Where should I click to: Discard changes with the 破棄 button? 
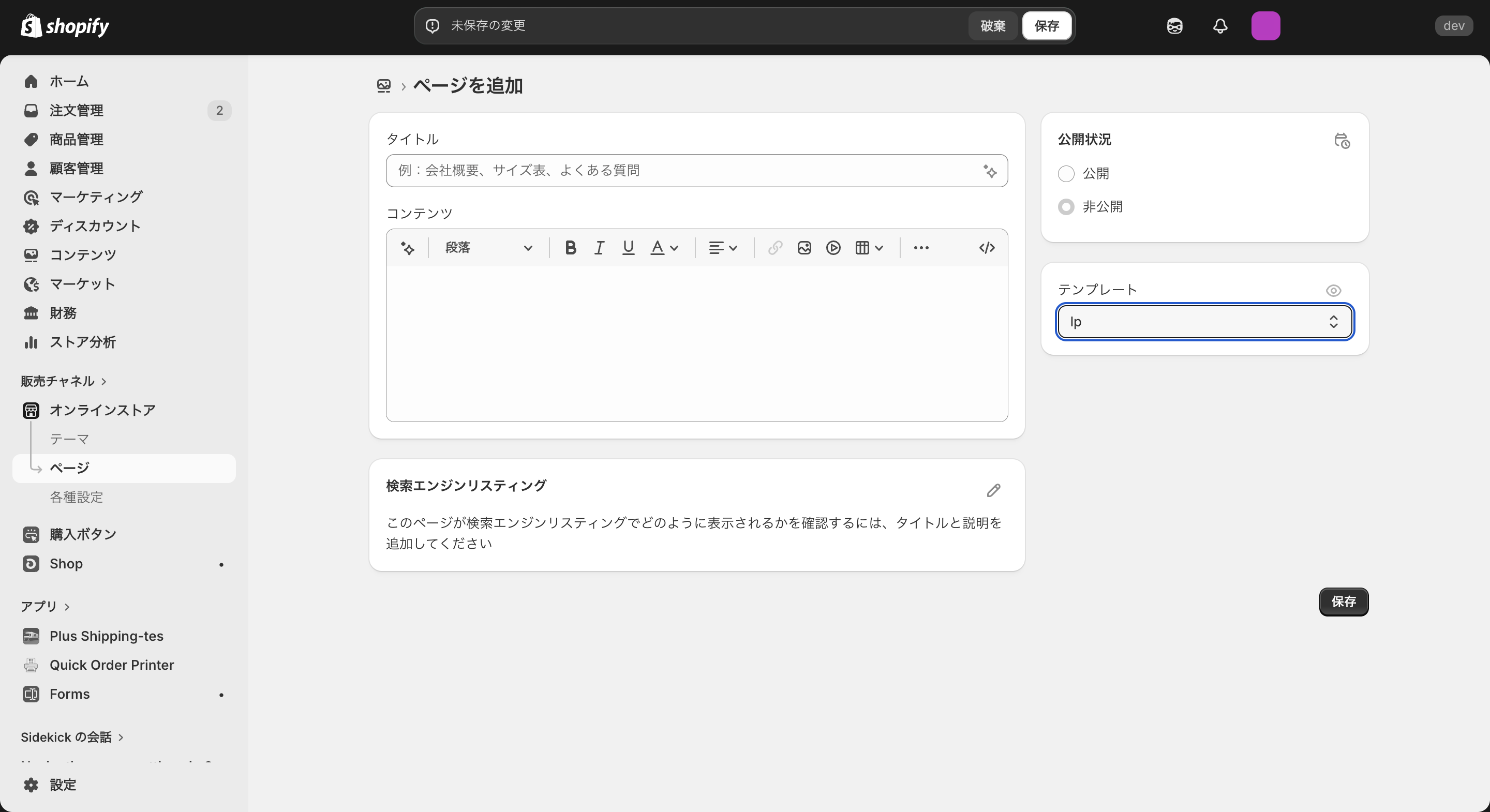(x=993, y=25)
